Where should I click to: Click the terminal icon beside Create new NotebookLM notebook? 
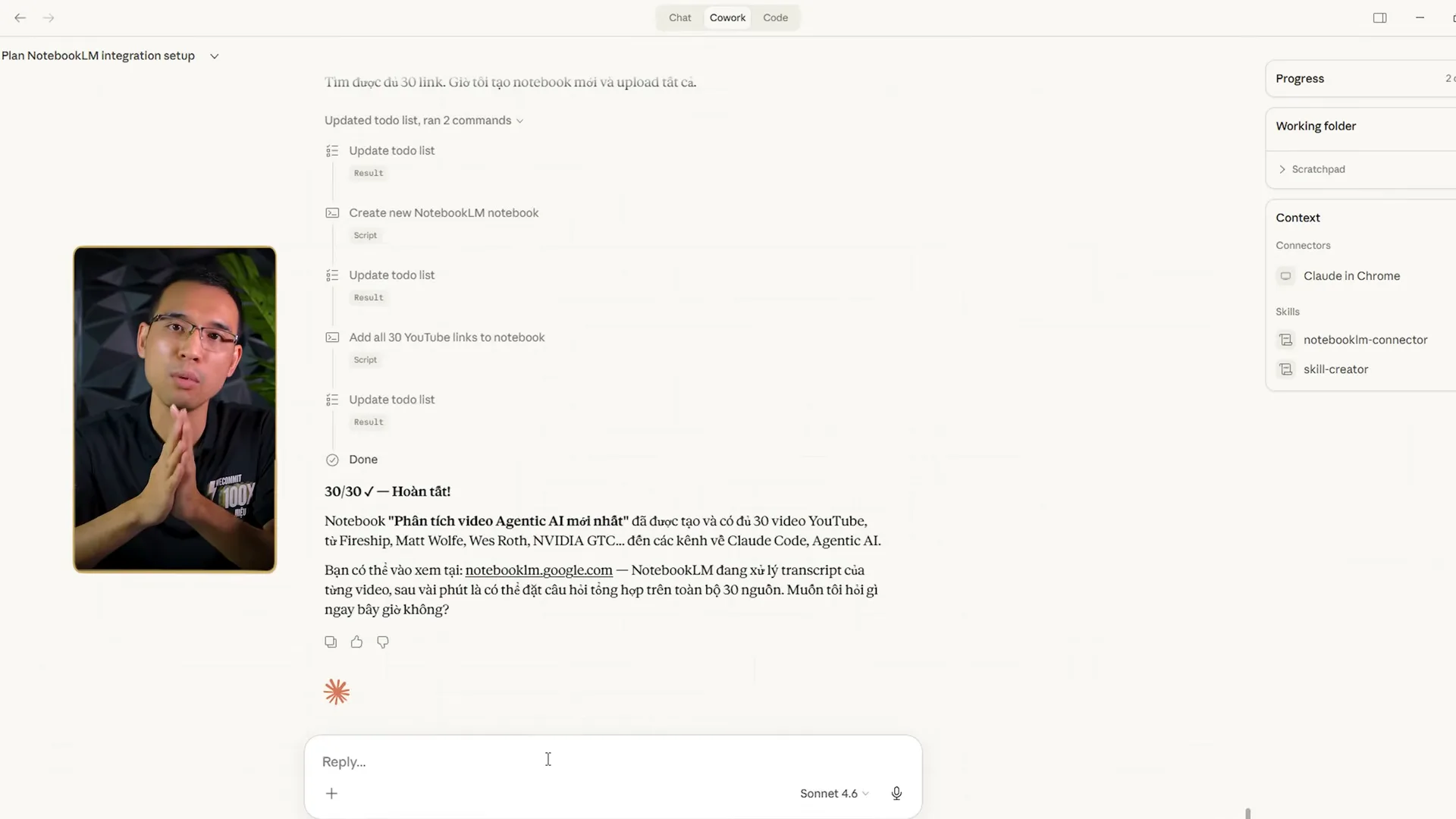point(332,213)
